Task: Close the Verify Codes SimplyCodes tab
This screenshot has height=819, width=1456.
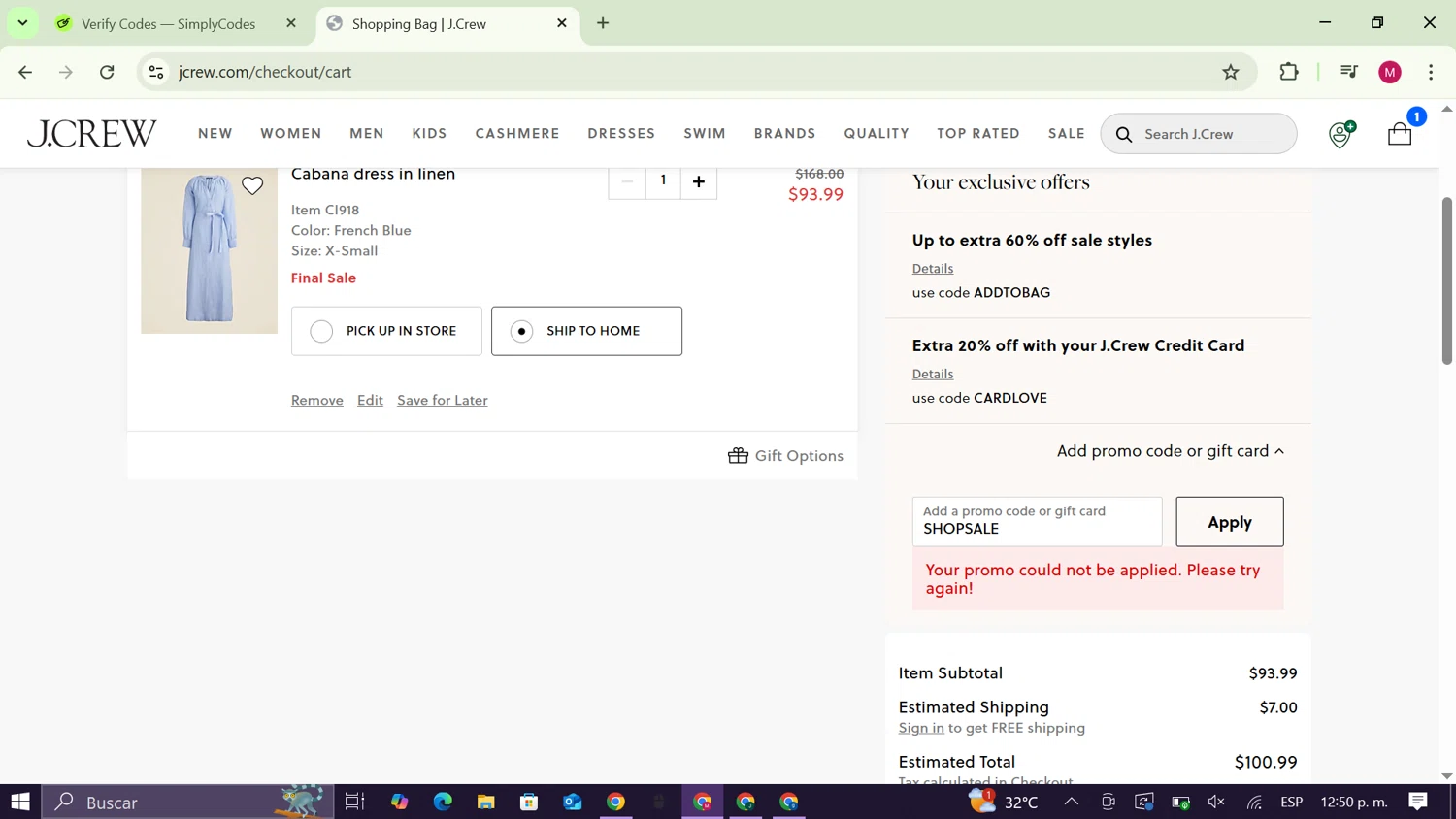Action: [291, 23]
